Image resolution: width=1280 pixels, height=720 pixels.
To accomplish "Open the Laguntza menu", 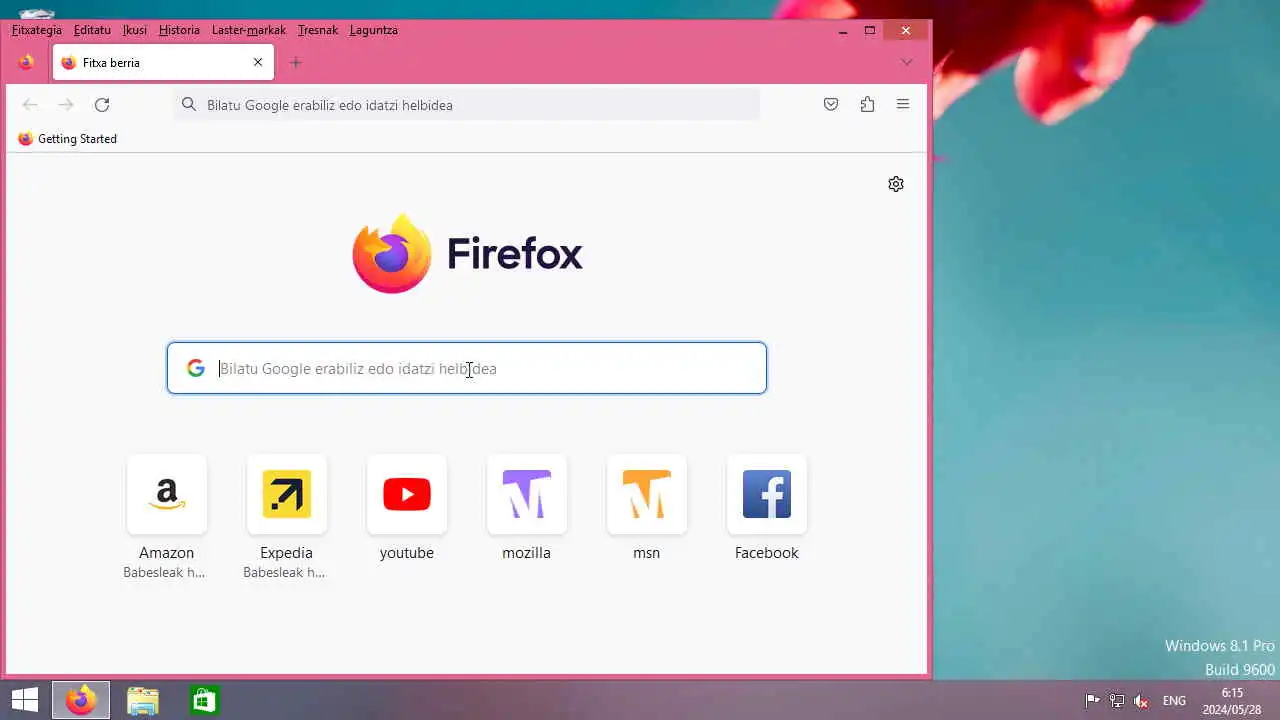I will (374, 30).
